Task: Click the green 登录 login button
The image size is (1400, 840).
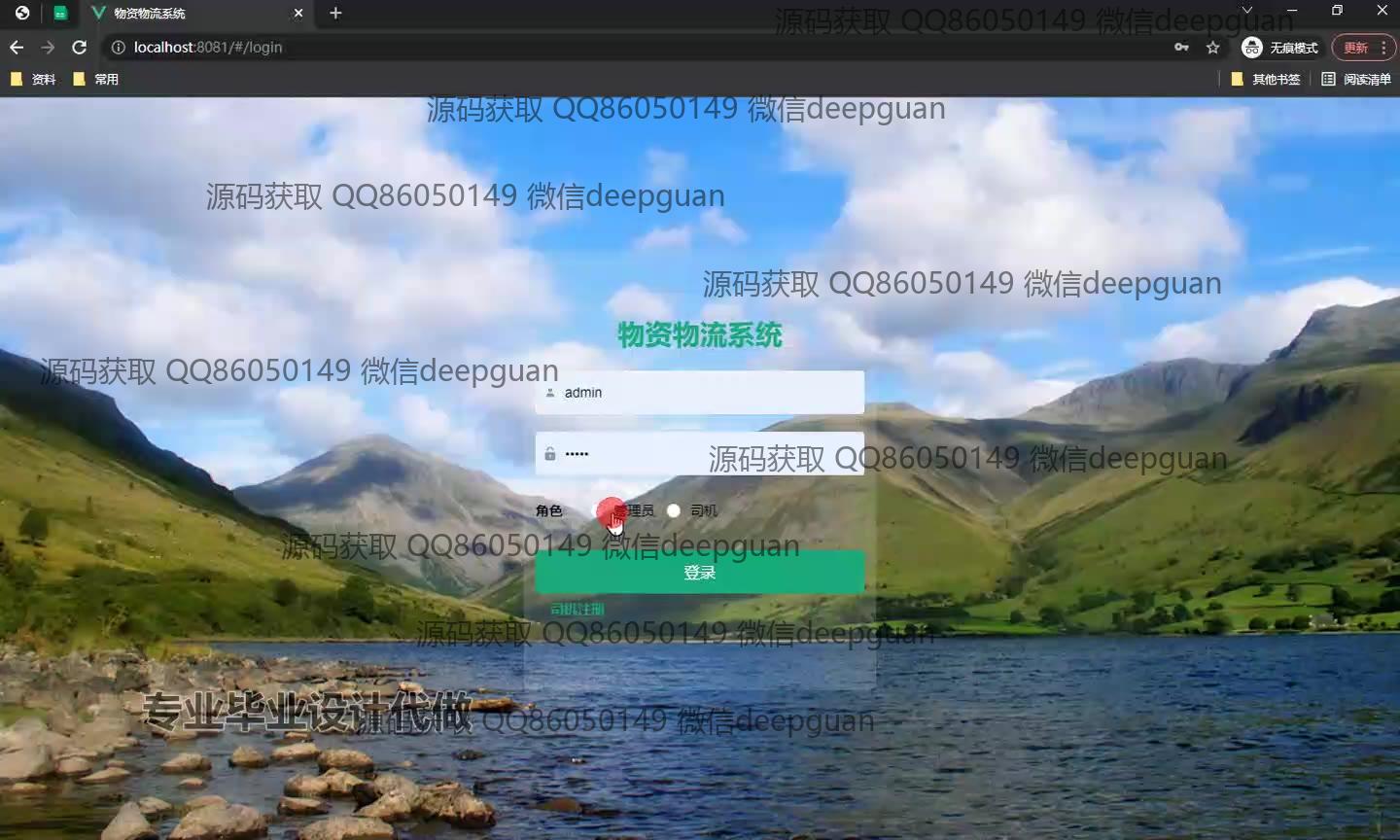Action: click(x=699, y=573)
